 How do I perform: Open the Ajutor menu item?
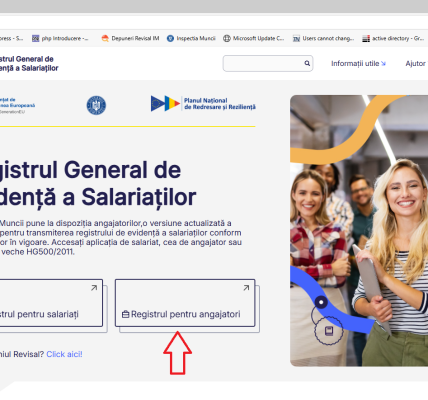pyautogui.click(x=415, y=63)
